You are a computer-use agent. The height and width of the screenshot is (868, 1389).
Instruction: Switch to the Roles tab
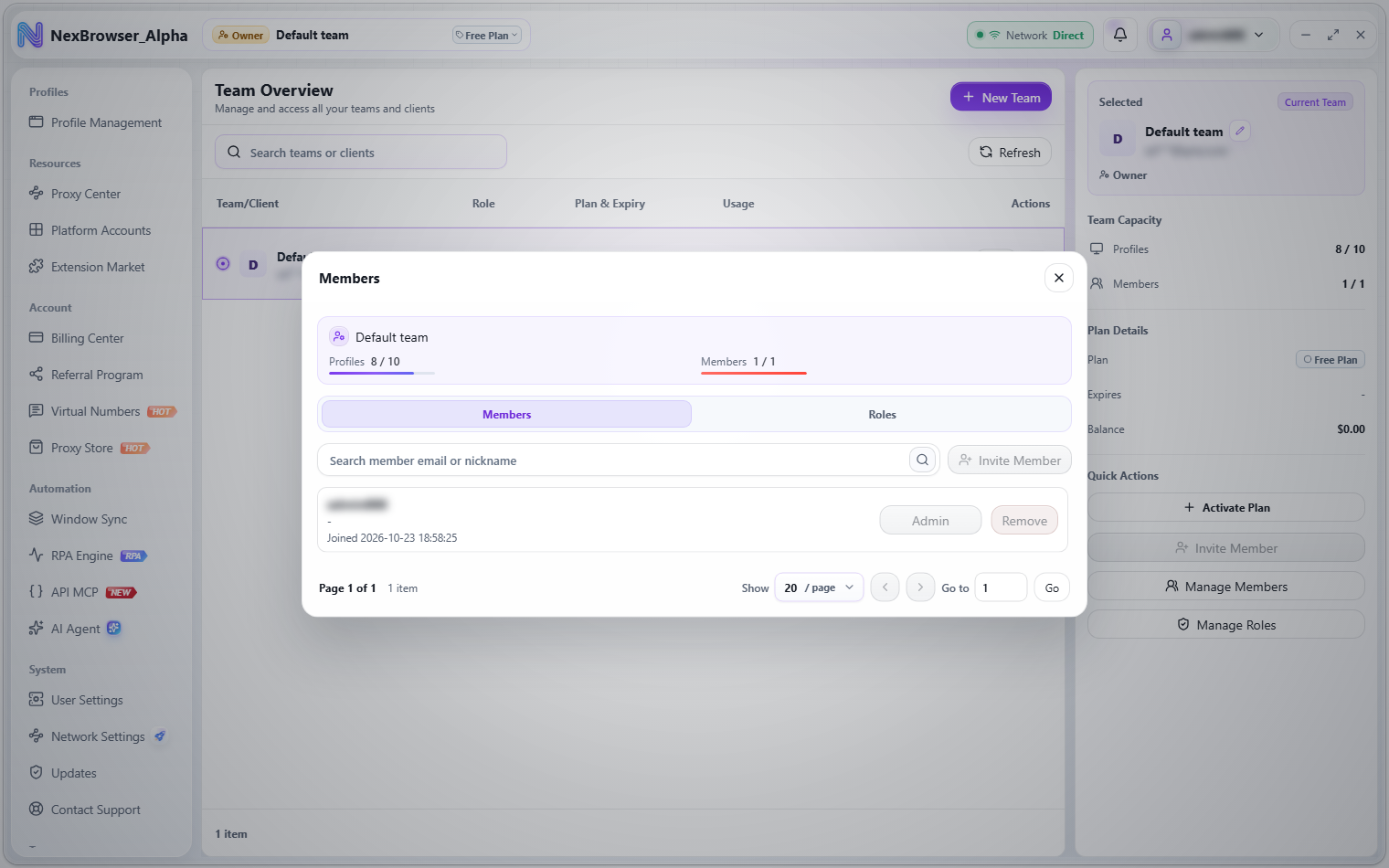(882, 414)
